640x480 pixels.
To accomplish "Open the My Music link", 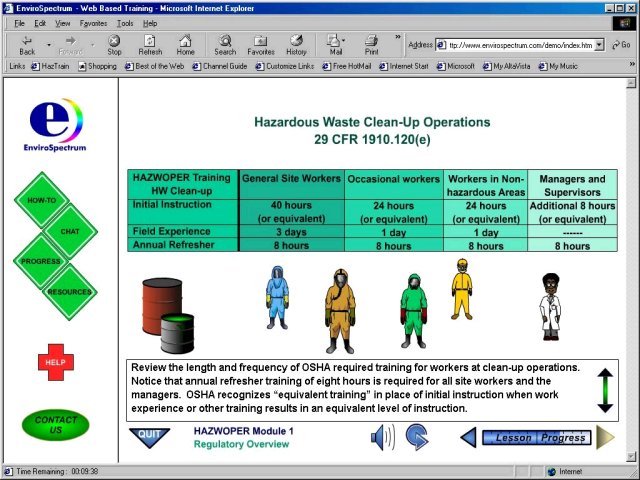I will pos(558,66).
